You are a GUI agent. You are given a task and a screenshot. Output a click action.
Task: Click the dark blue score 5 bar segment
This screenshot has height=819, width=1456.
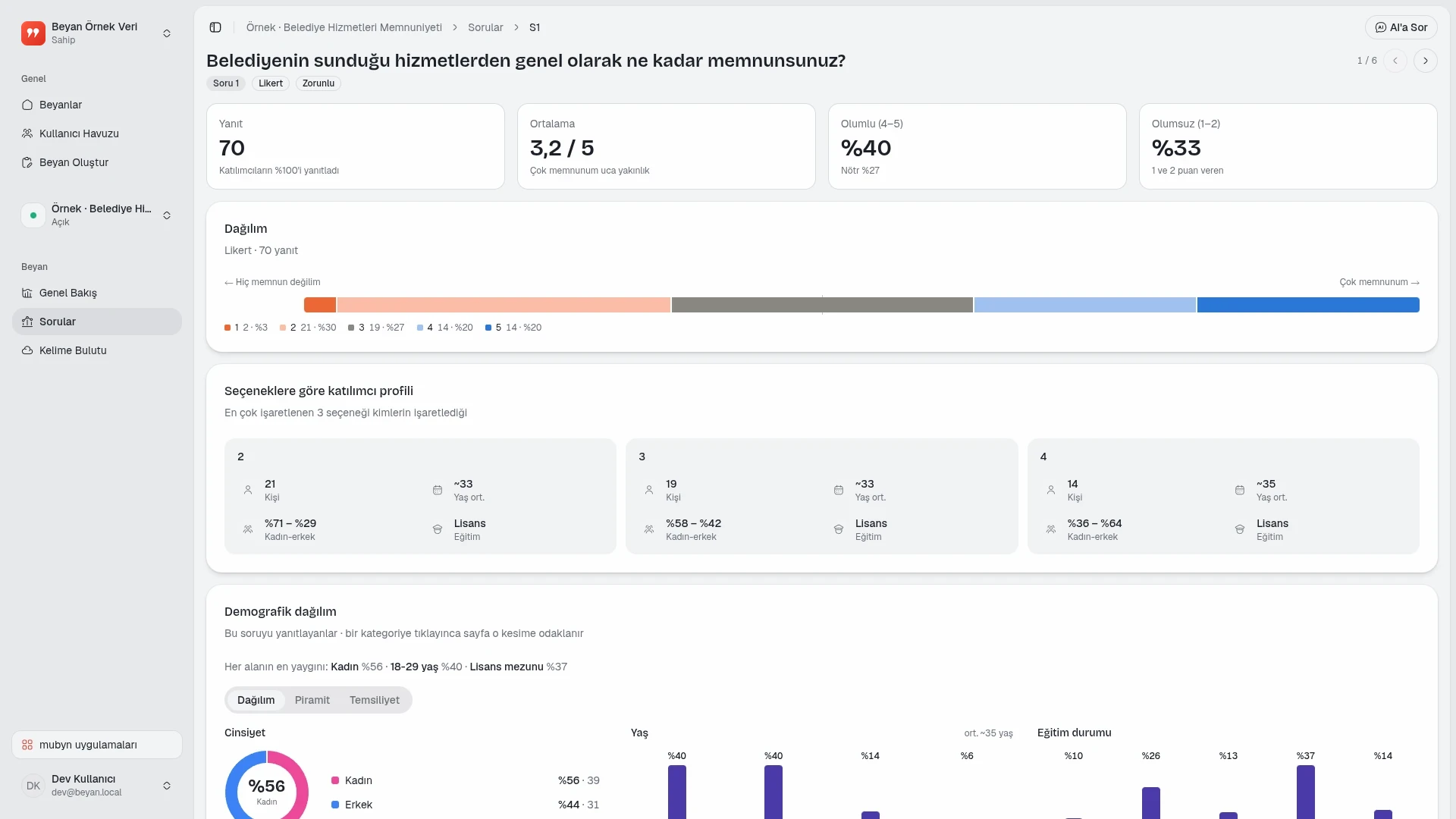pyautogui.click(x=1308, y=305)
